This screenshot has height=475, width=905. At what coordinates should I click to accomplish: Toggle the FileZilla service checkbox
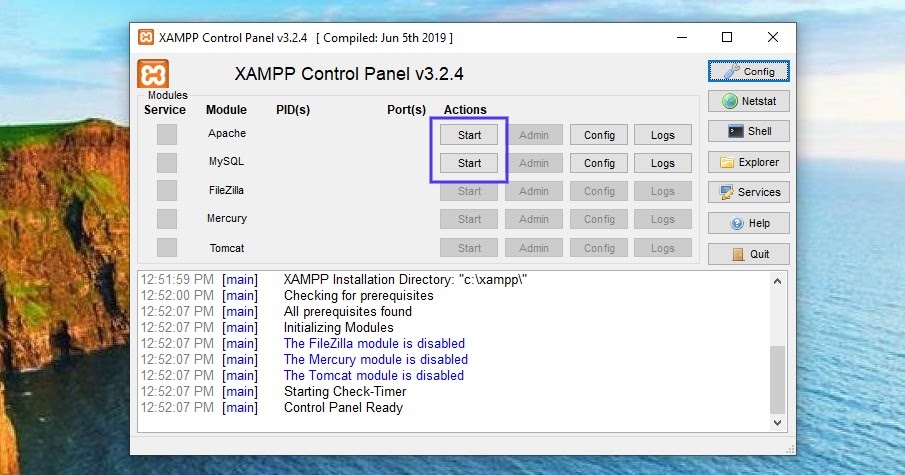166,190
